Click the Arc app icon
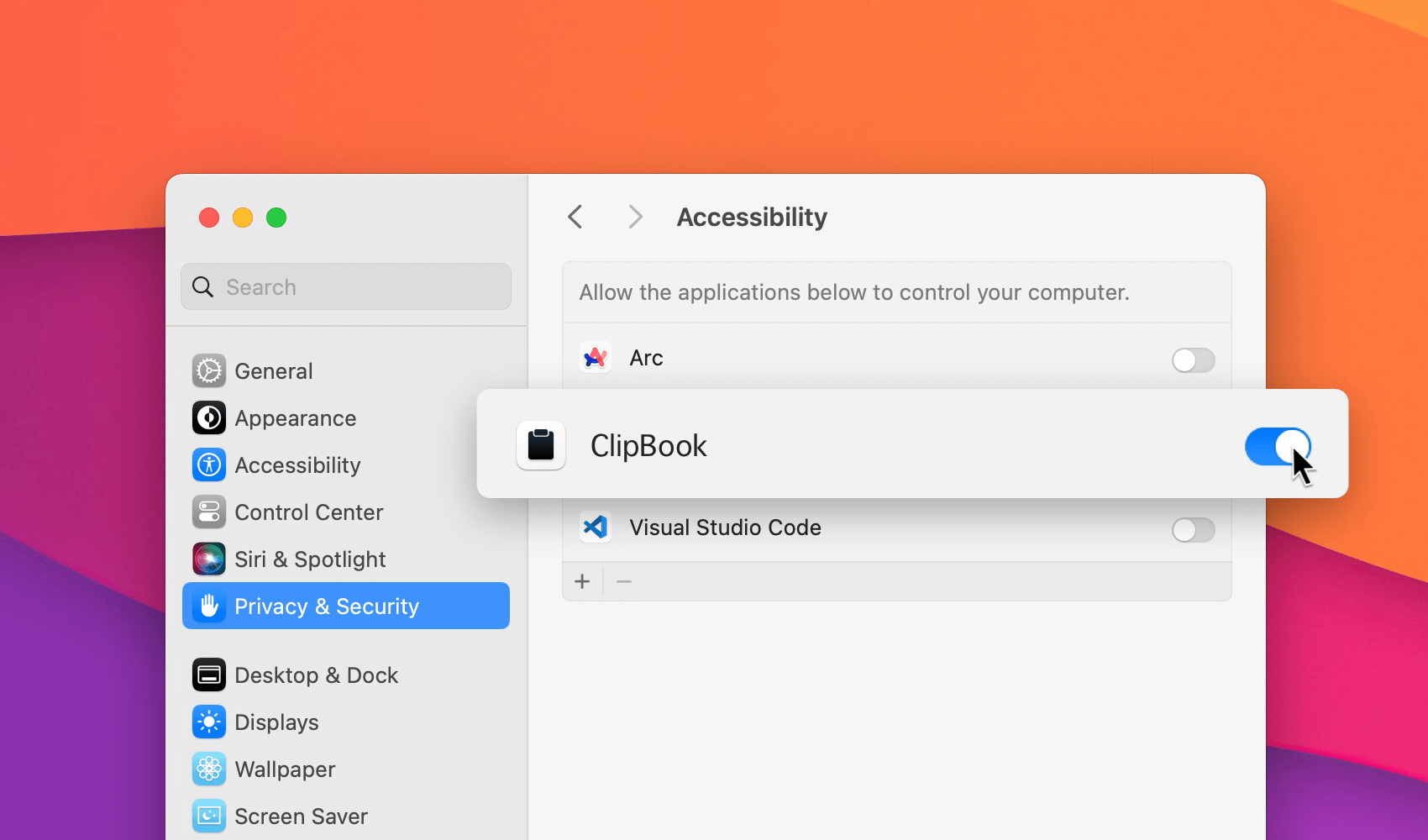 [x=595, y=357]
